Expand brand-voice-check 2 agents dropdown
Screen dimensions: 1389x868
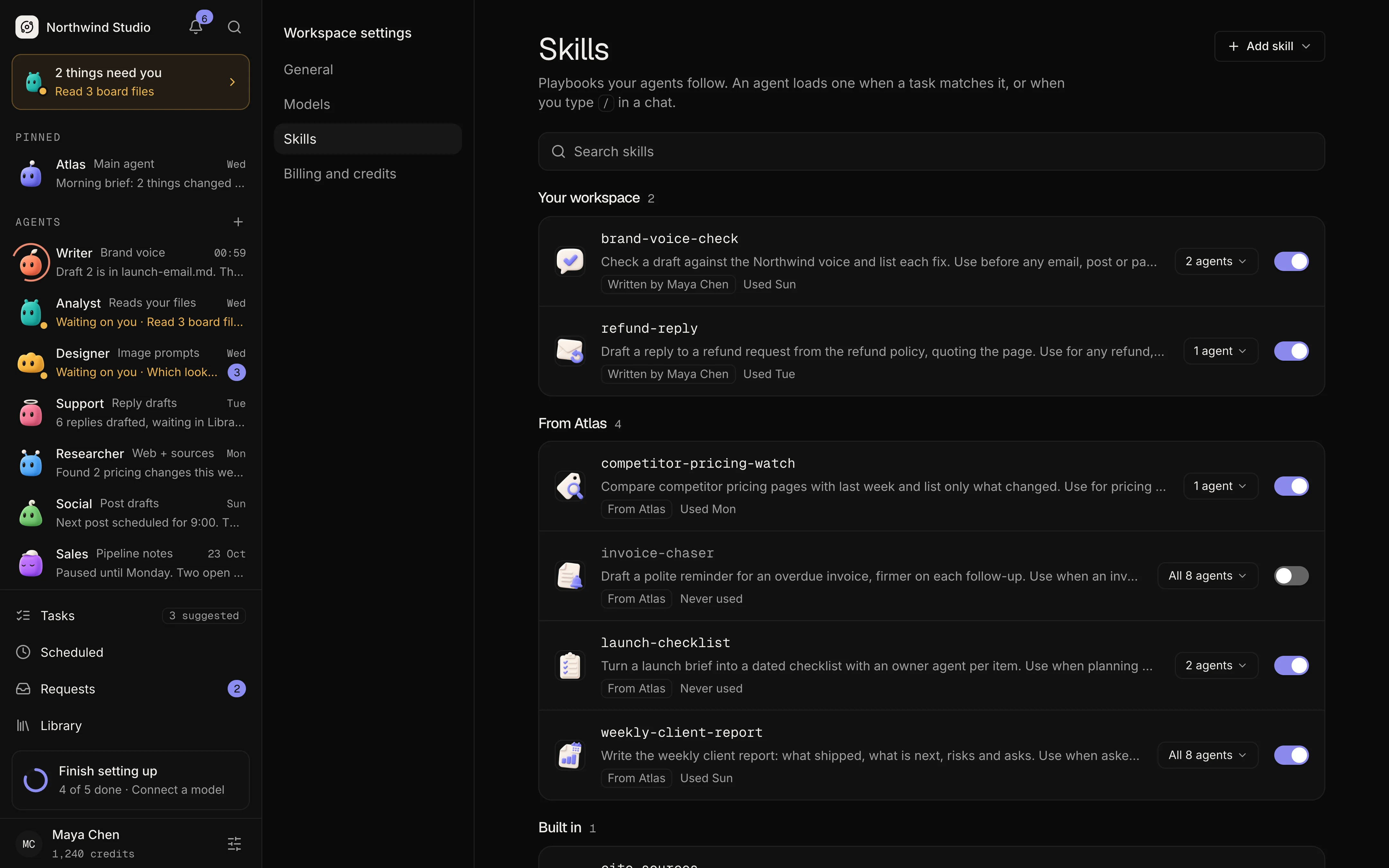tap(1216, 261)
